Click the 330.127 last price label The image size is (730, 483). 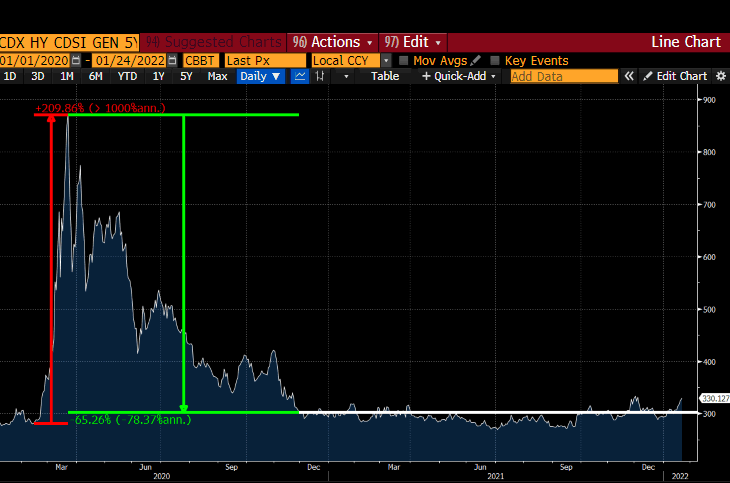pyautogui.click(x=715, y=398)
